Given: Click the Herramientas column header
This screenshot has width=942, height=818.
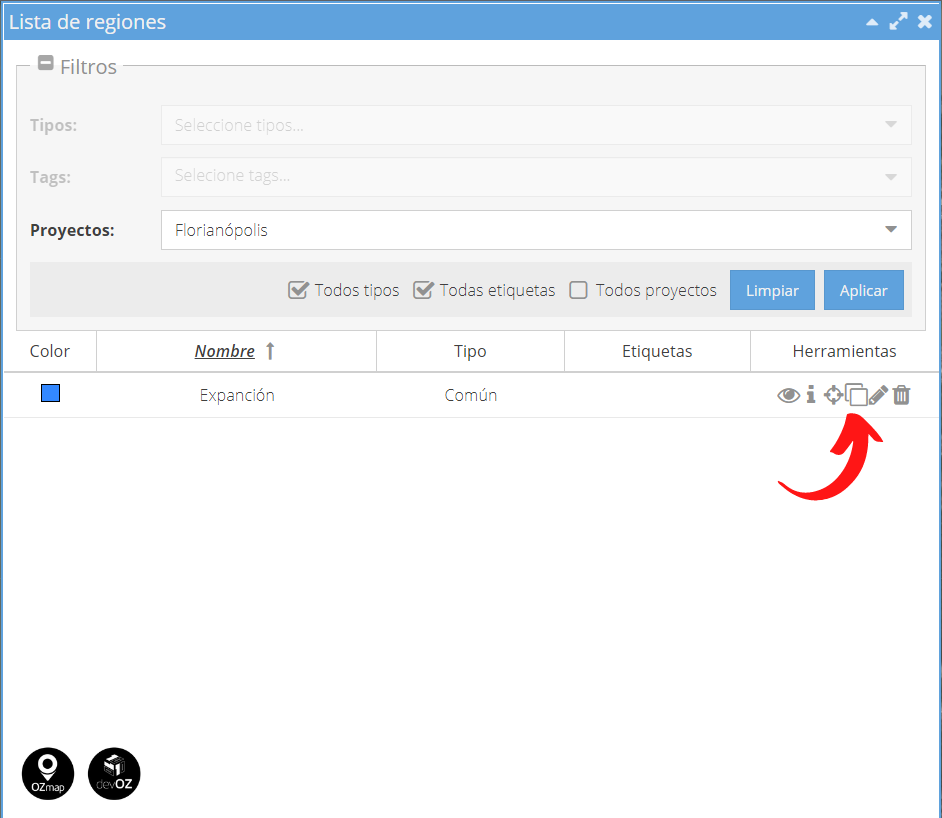Looking at the screenshot, I should 844,351.
